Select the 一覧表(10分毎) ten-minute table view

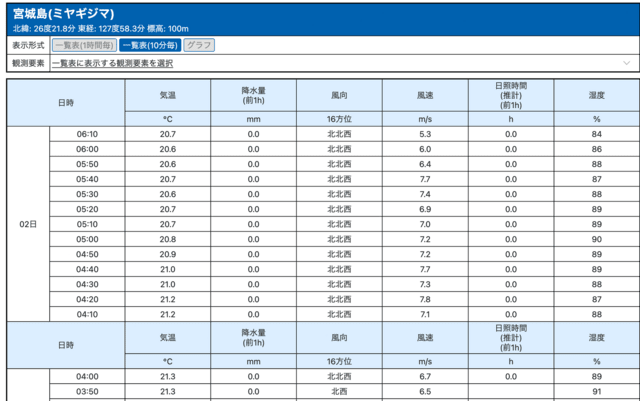click(x=150, y=46)
